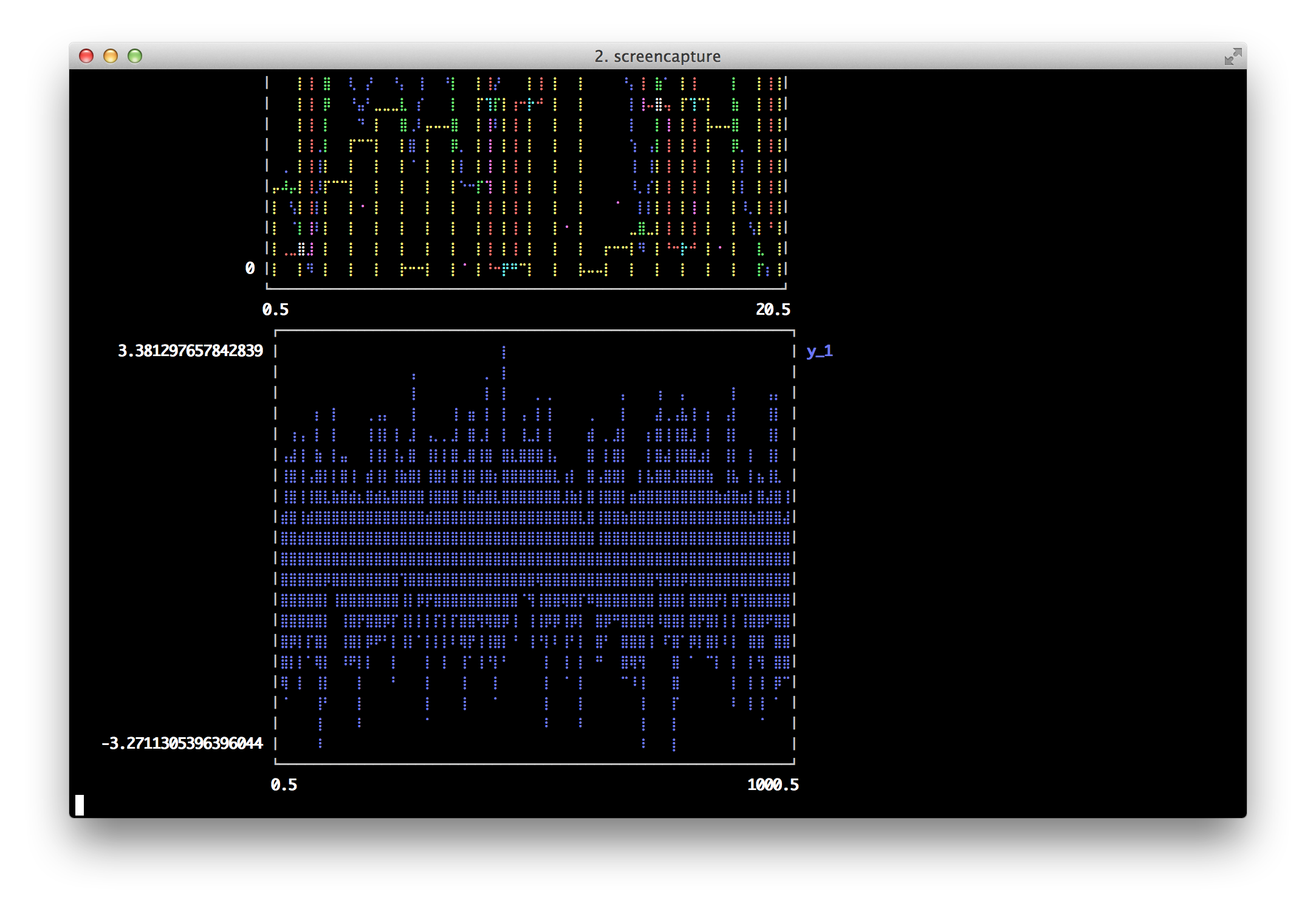
Task: Click the 20.5 x-axis label of upper plot
Action: pyautogui.click(x=773, y=310)
